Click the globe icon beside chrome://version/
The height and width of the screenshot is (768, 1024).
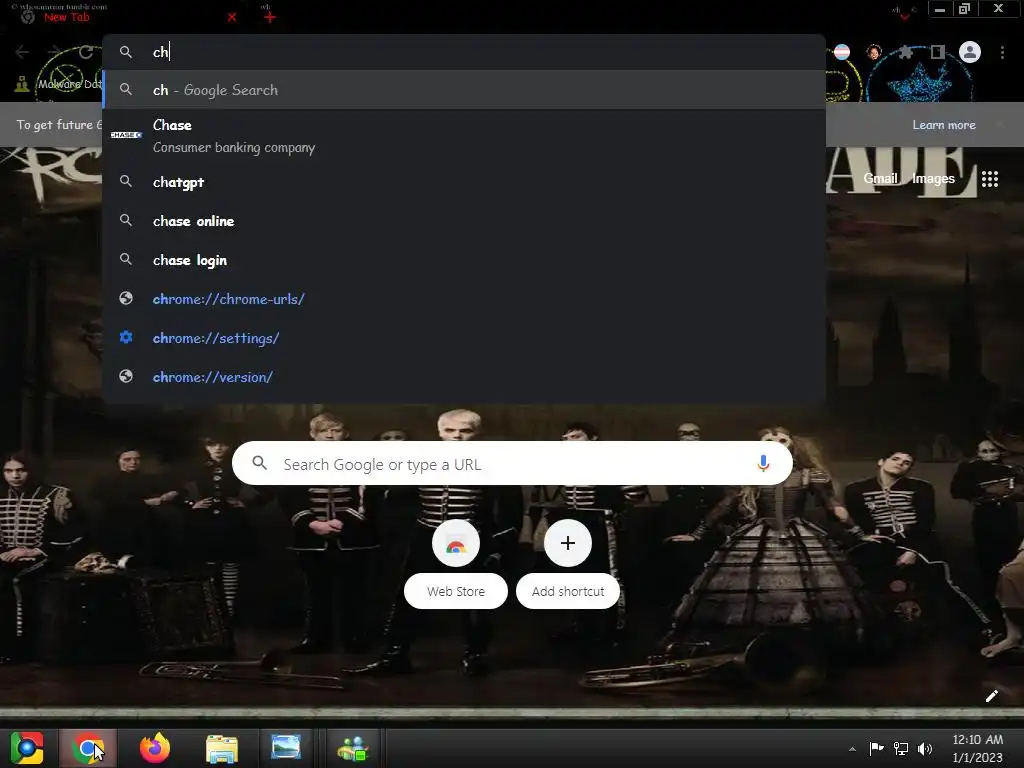click(126, 376)
